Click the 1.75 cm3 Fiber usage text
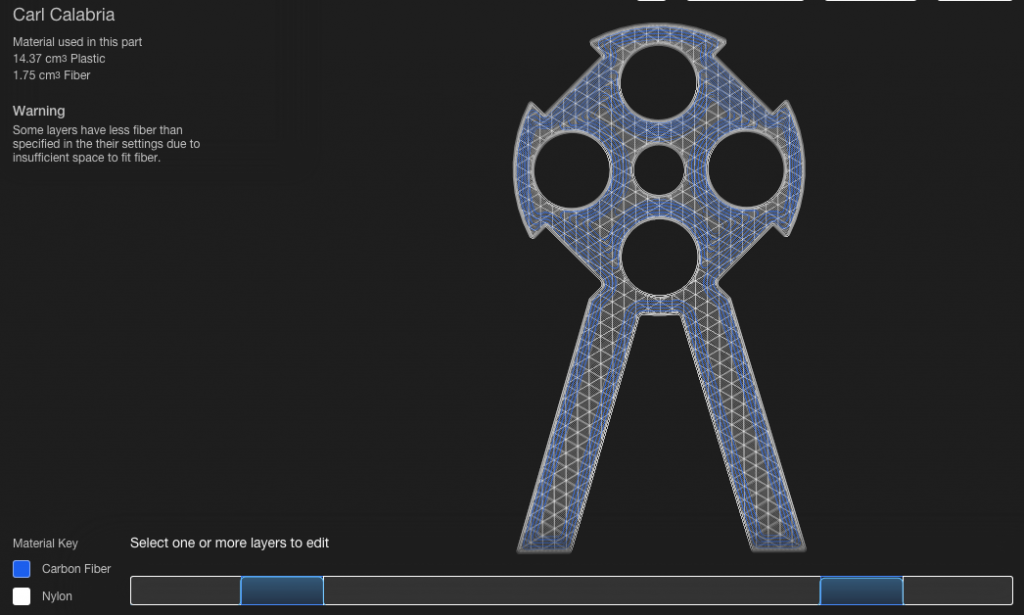 pyautogui.click(x=51, y=75)
